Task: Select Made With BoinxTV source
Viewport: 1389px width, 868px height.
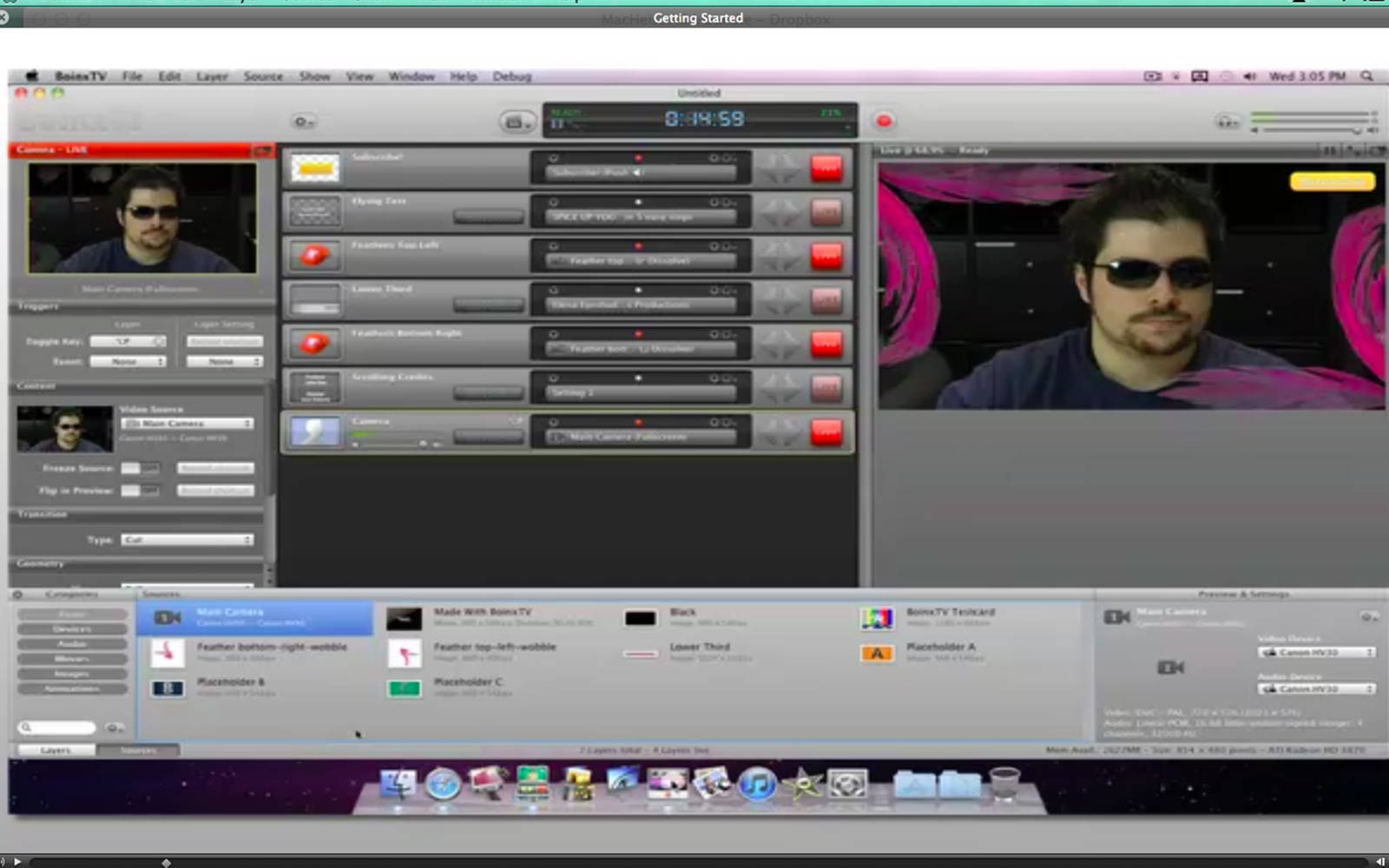Action: pos(490,617)
